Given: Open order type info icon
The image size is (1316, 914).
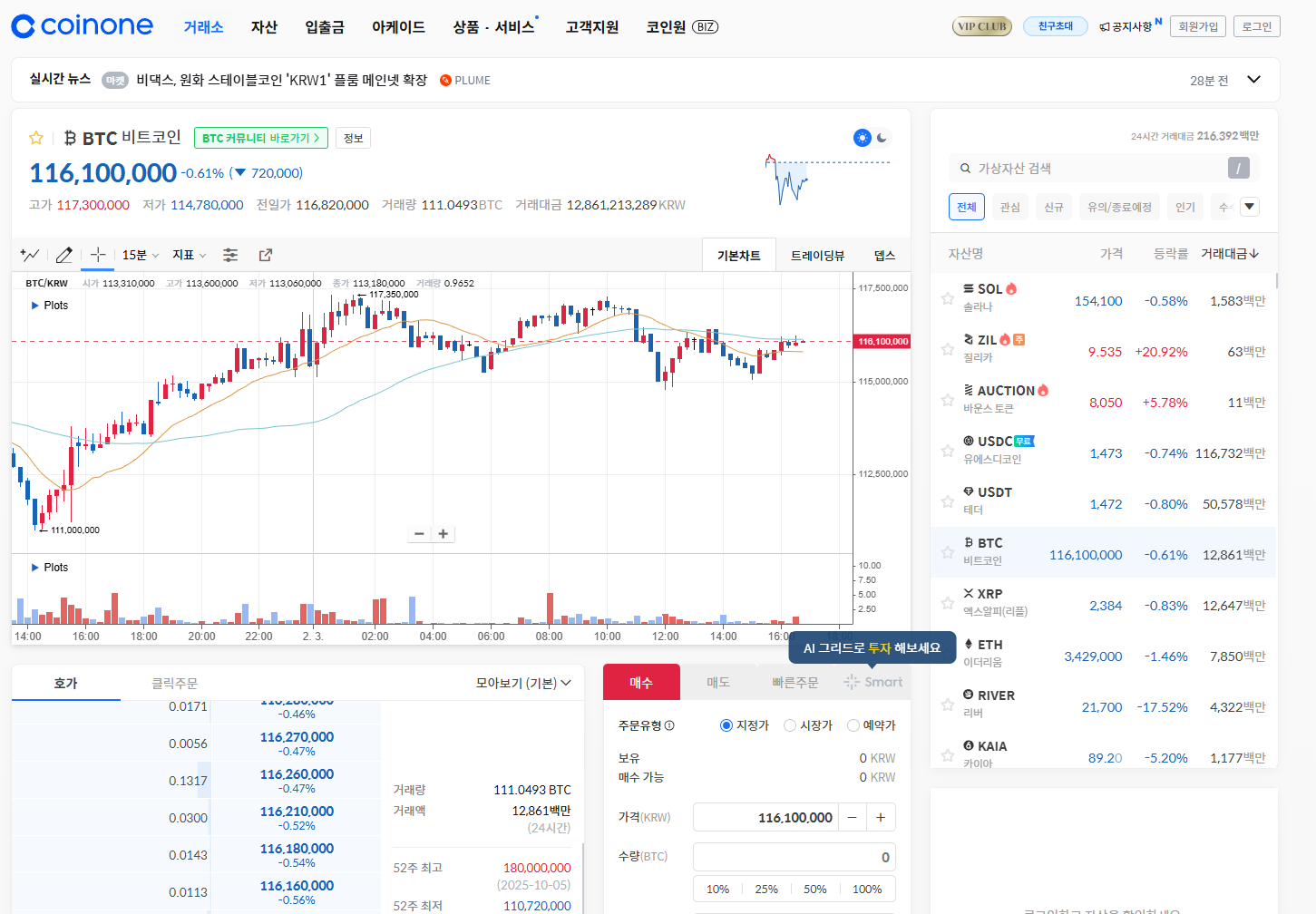Looking at the screenshot, I should coord(669,725).
